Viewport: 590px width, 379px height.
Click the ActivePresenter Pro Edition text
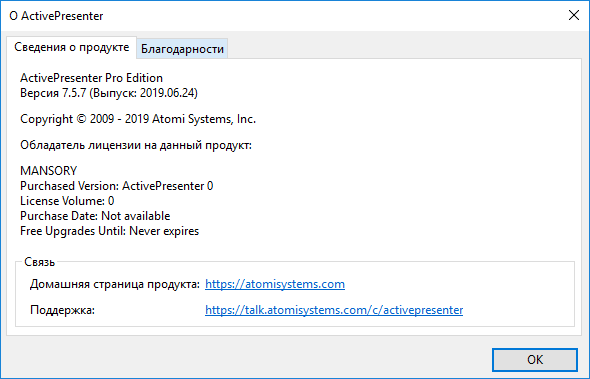pyautogui.click(x=91, y=78)
